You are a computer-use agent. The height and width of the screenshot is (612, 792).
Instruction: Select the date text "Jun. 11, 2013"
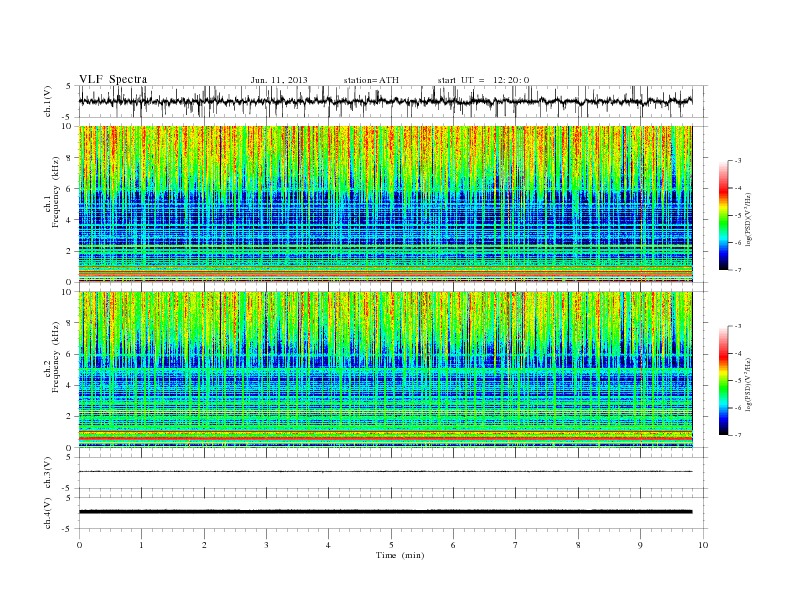[279, 80]
